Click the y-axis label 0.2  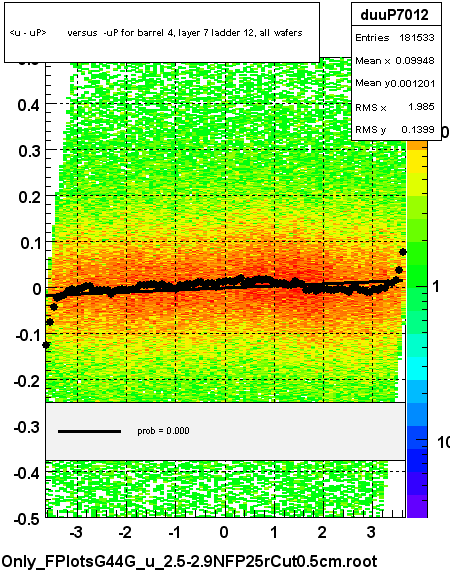29,197
